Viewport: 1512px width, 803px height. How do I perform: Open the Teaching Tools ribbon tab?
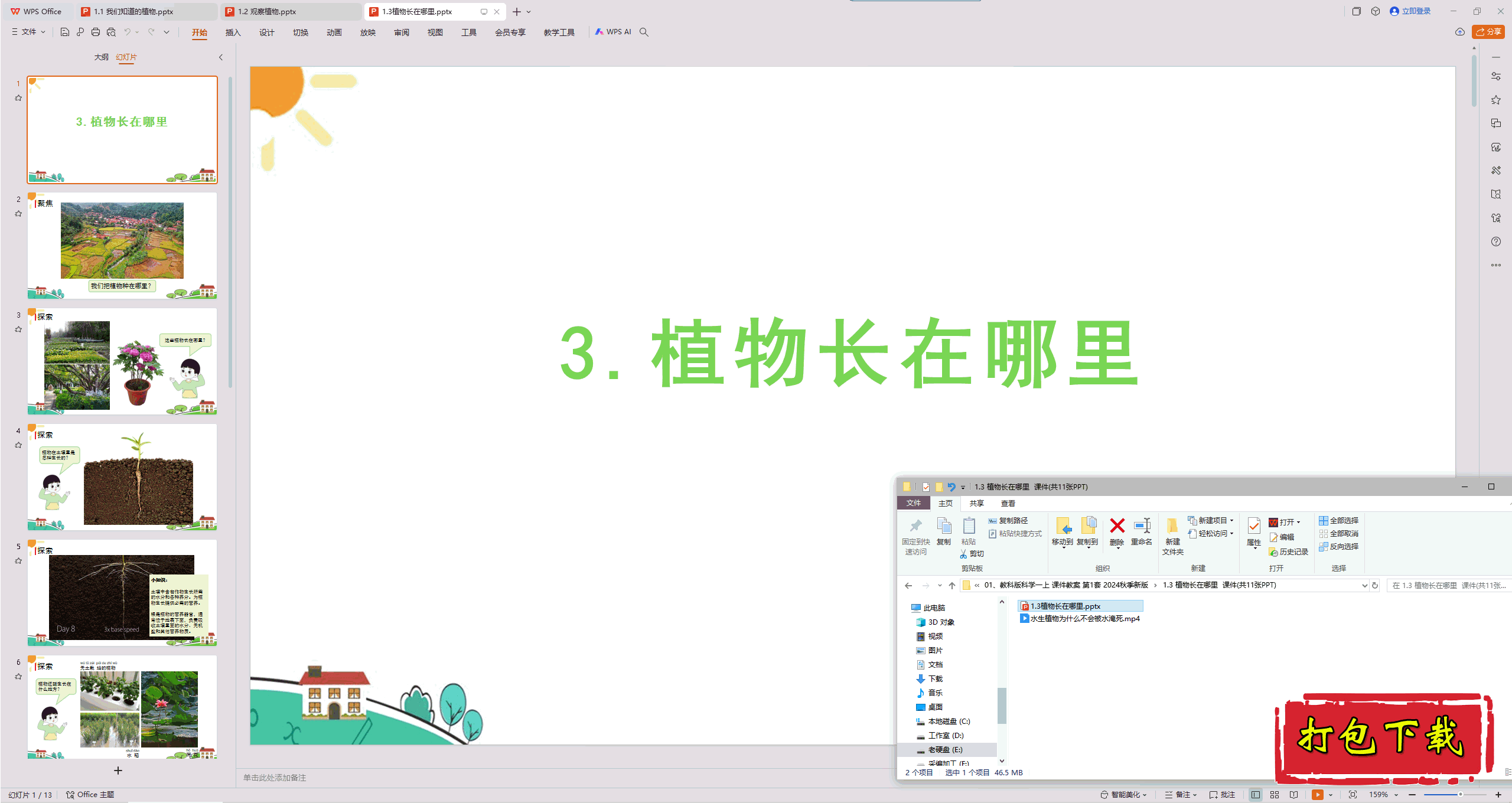(x=559, y=32)
